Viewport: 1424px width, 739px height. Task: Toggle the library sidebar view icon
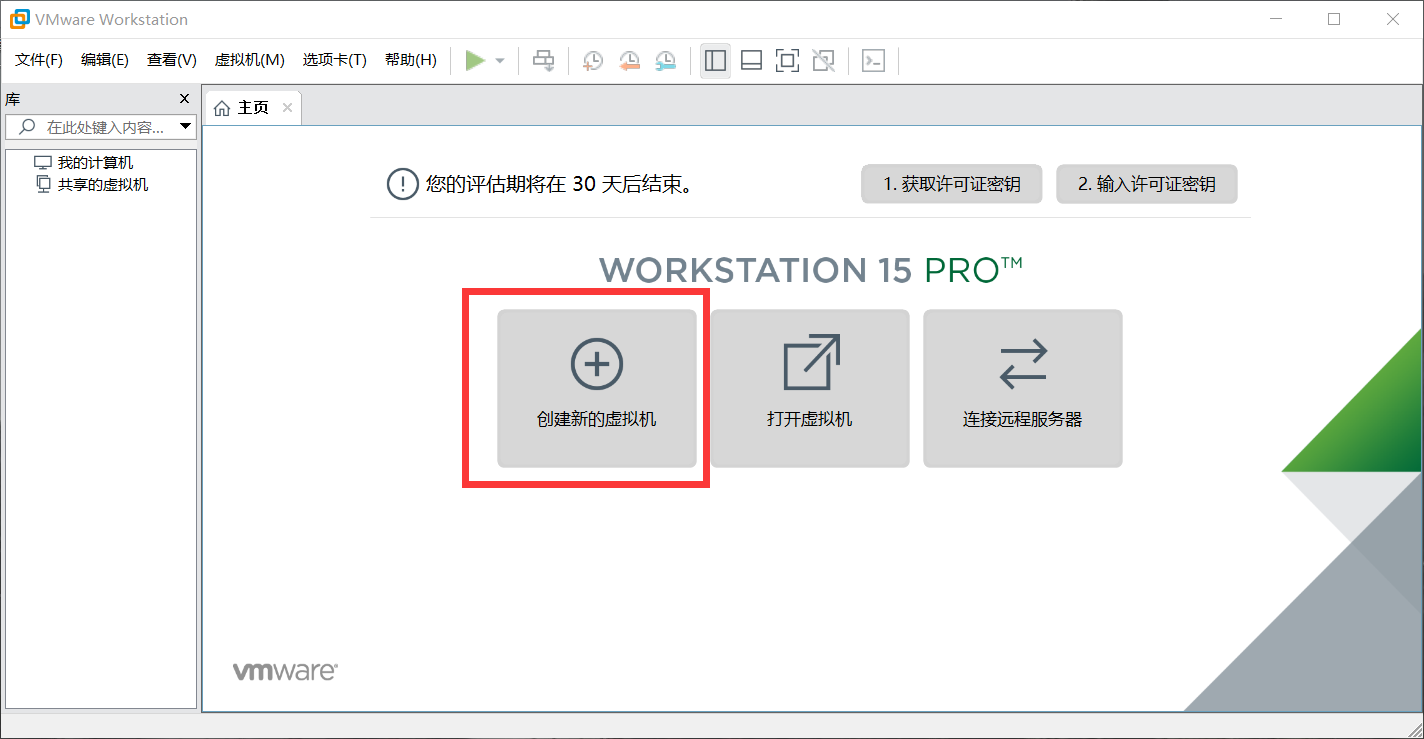click(x=715, y=61)
